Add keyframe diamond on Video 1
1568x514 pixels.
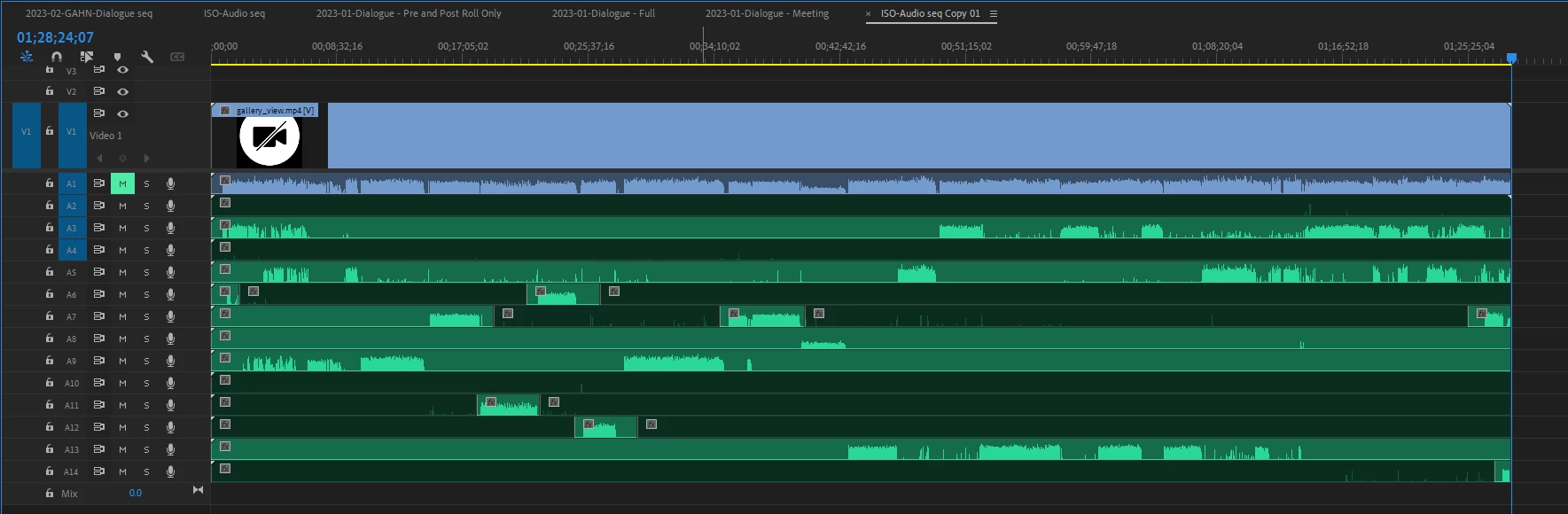(123, 158)
